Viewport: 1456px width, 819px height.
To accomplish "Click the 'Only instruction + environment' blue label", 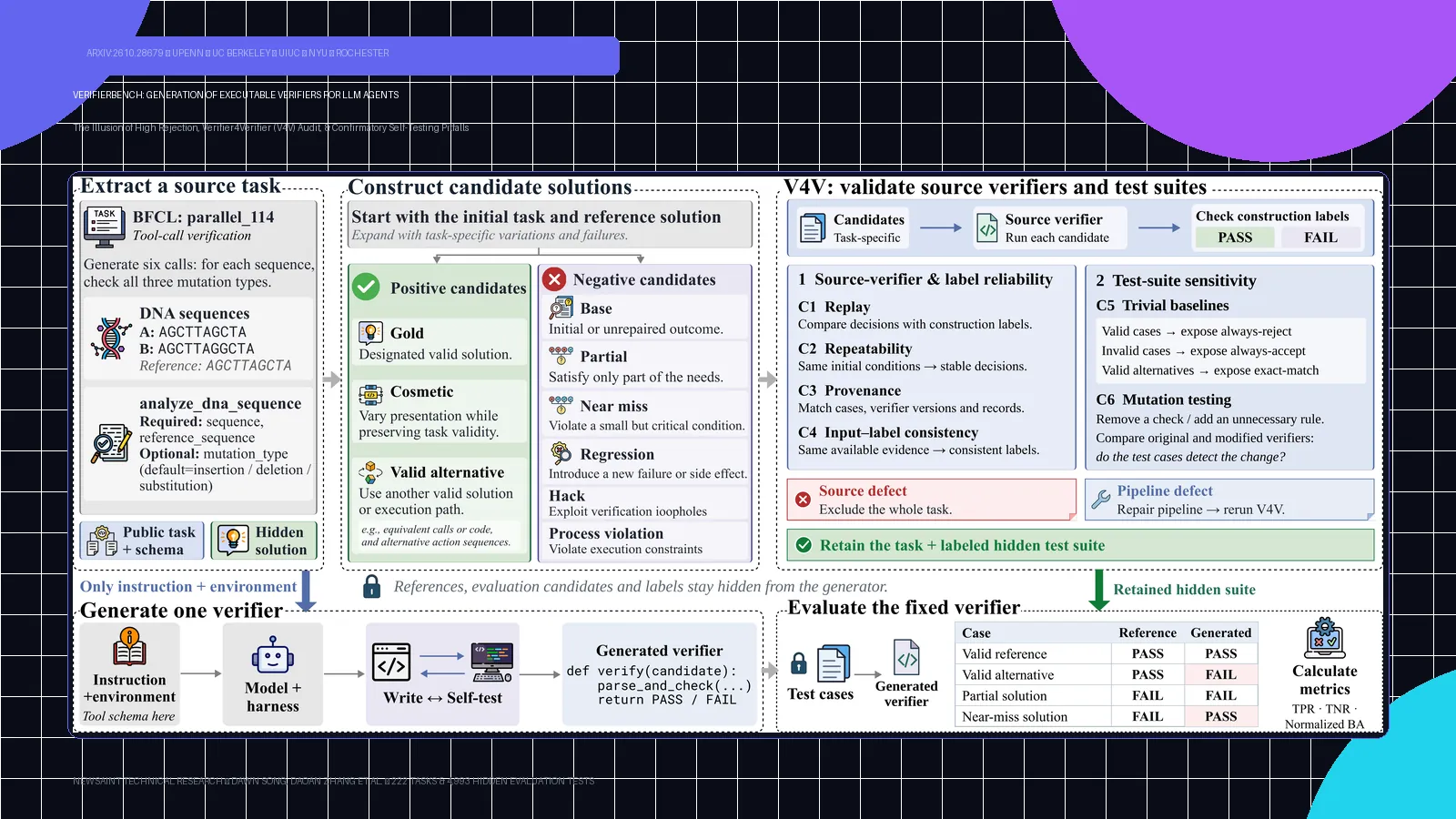I will coord(188,587).
